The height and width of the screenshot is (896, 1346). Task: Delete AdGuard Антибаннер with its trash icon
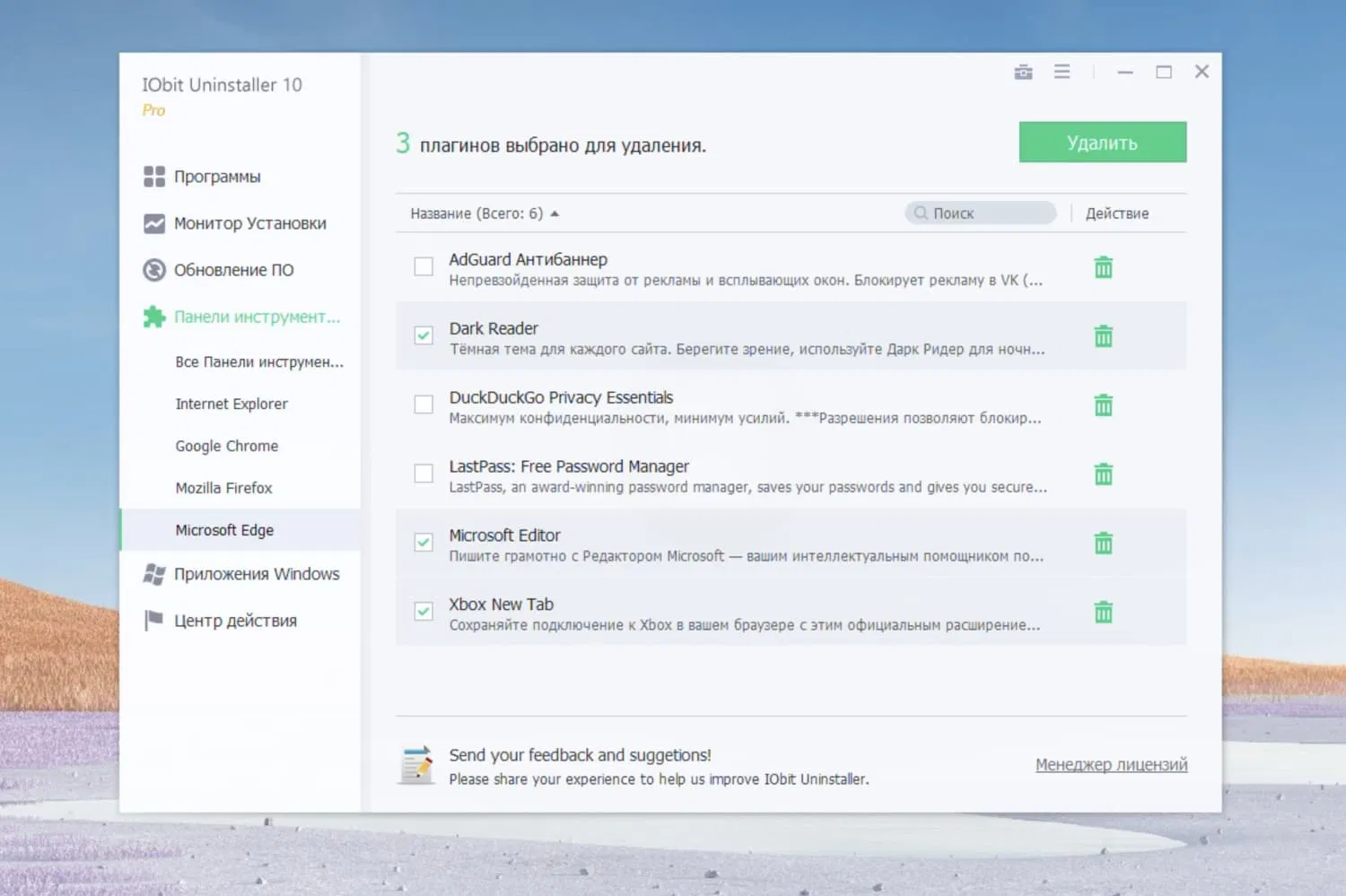coord(1103,266)
